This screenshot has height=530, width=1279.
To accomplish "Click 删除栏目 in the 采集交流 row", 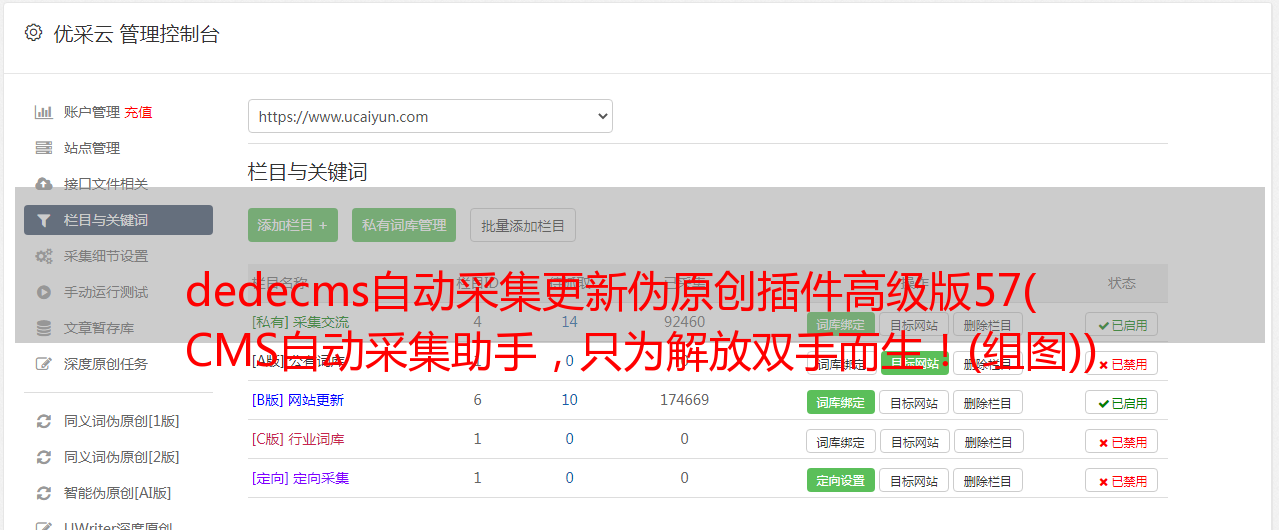I will click(x=987, y=324).
